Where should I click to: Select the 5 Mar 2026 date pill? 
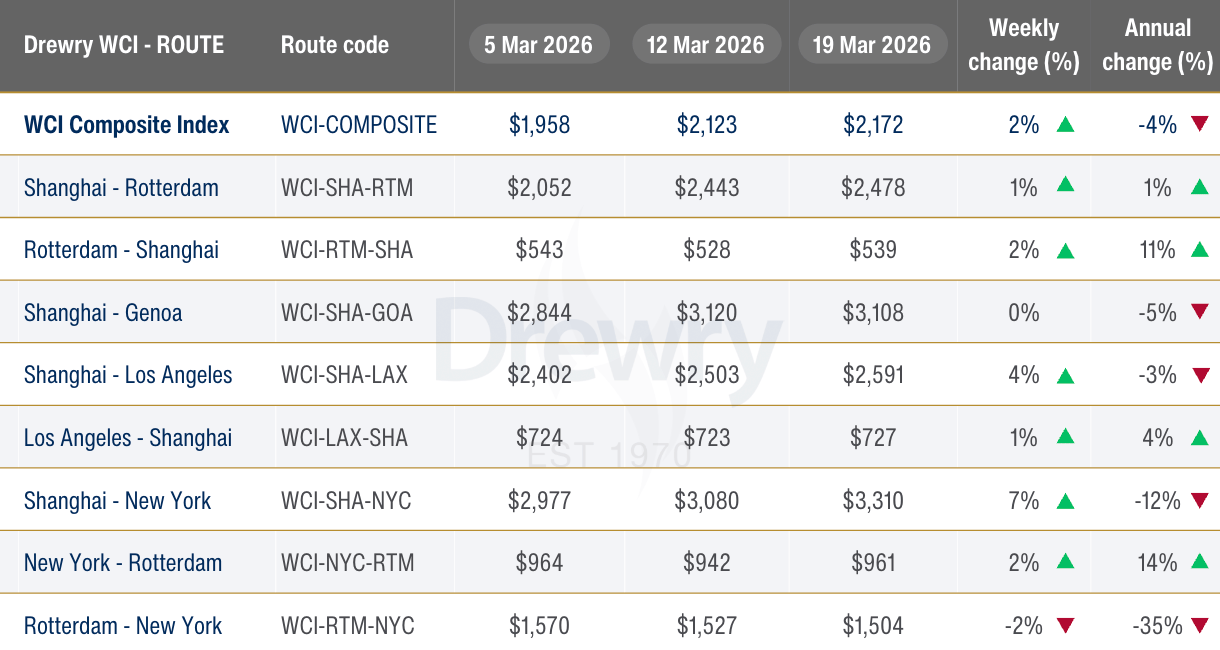pos(539,45)
